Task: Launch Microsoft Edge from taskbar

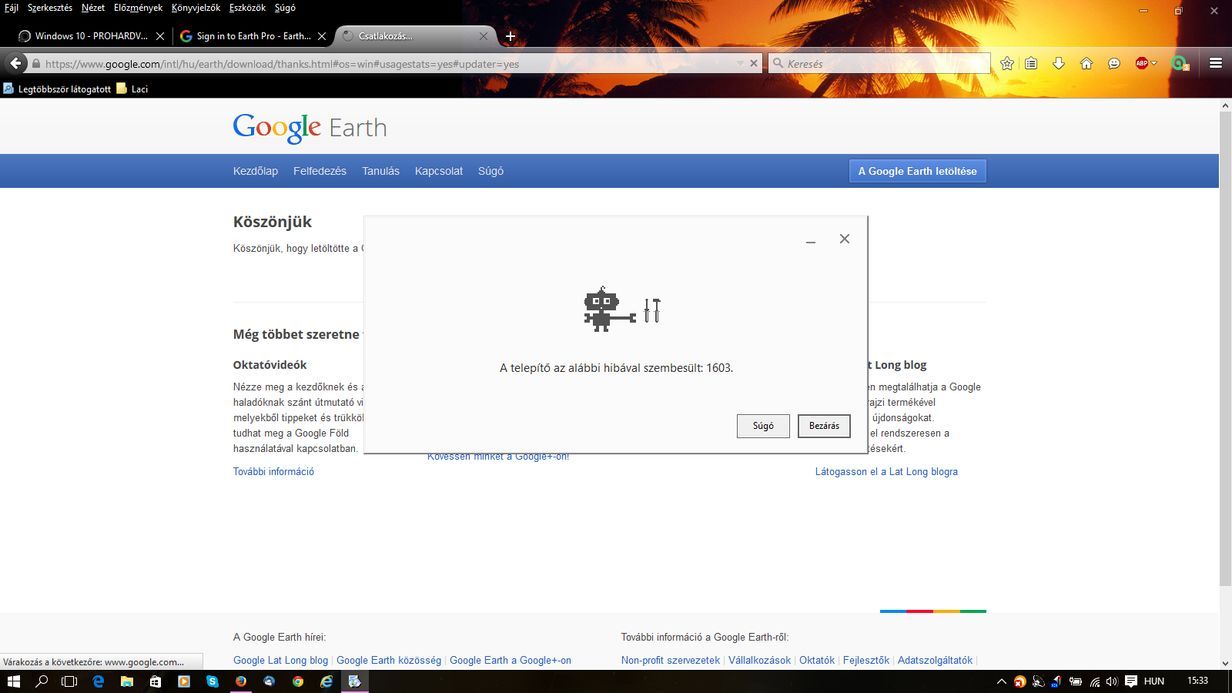Action: coord(98,682)
